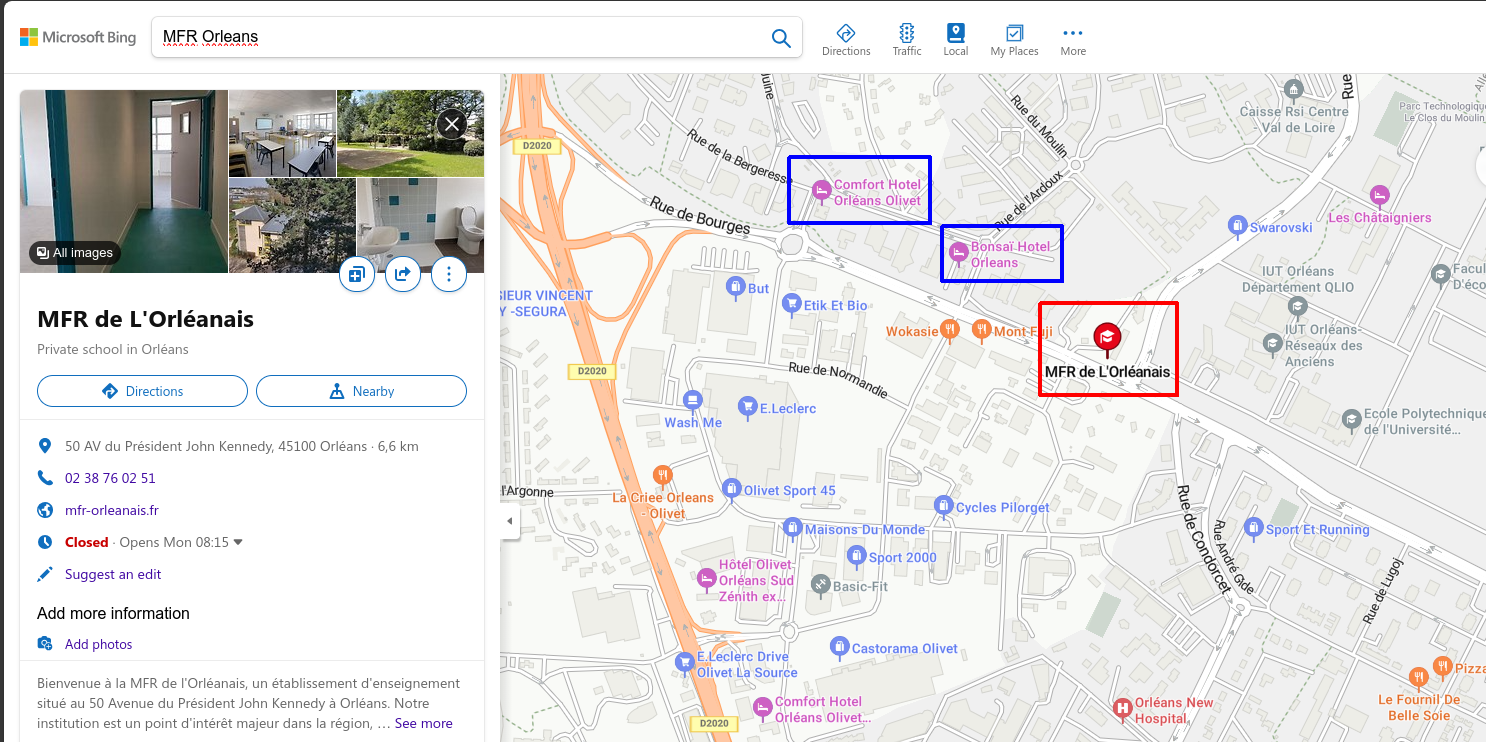
Task: Open mfr-orleanais.fr website link
Action: coord(112,510)
